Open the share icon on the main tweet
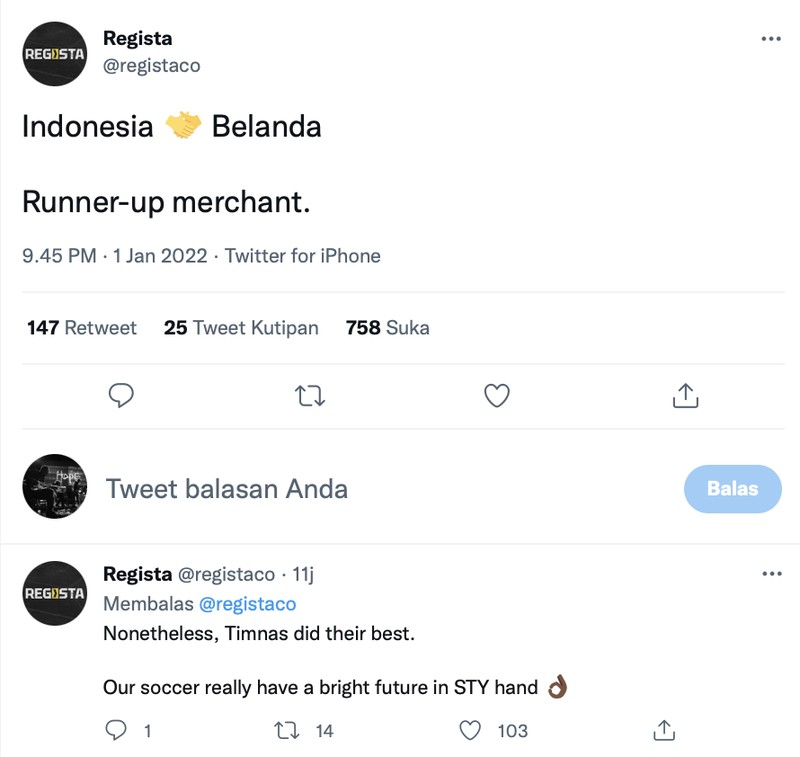This screenshot has width=800, height=757. coord(685,396)
